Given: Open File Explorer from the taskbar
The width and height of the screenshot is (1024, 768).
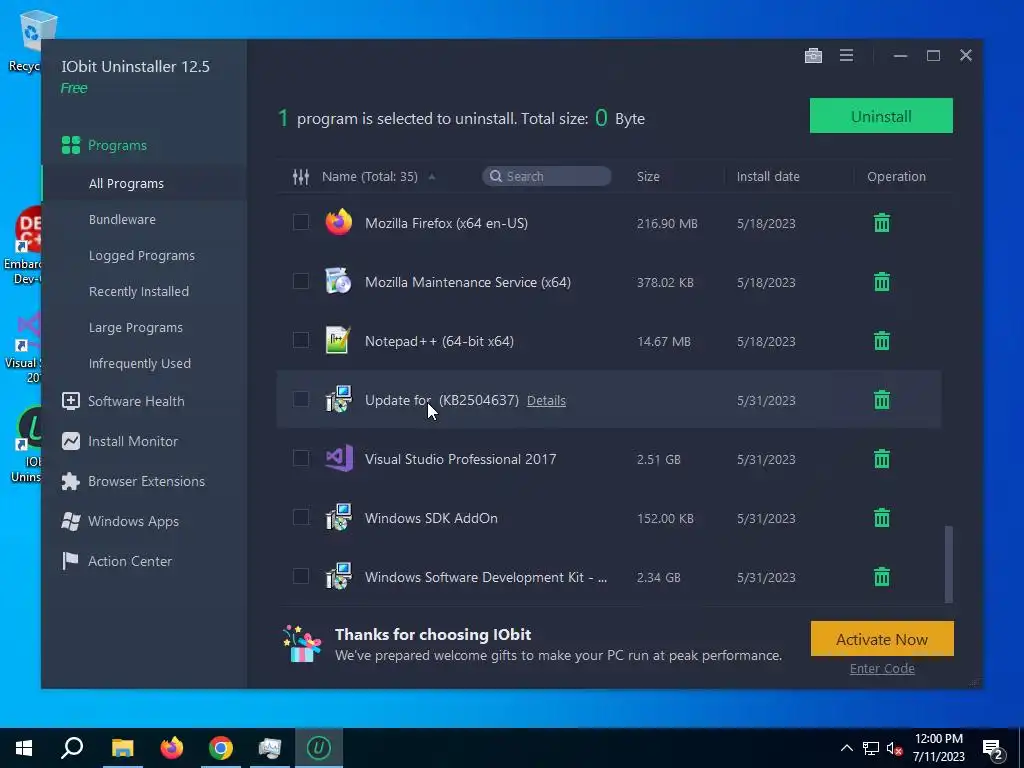Looking at the screenshot, I should click(x=122, y=748).
